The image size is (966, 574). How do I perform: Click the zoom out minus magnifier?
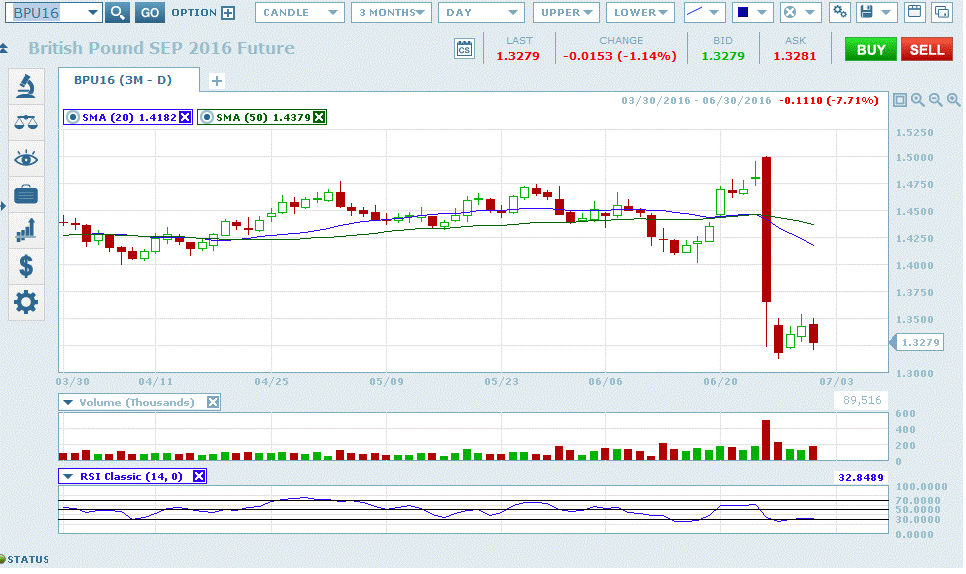pyautogui.click(x=936, y=100)
